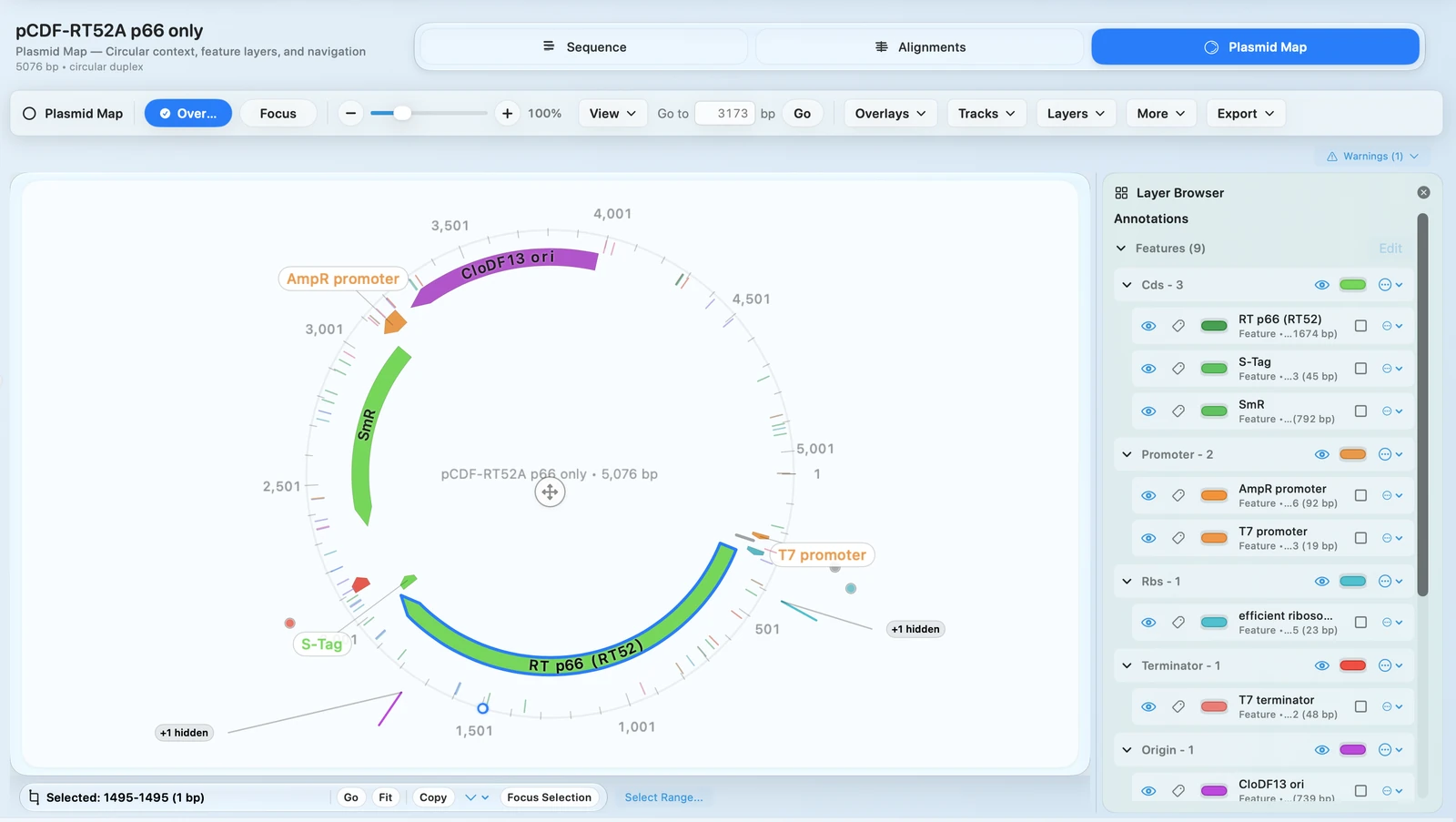
Task: Click the Layer Browser grid icon
Action: click(x=1121, y=193)
